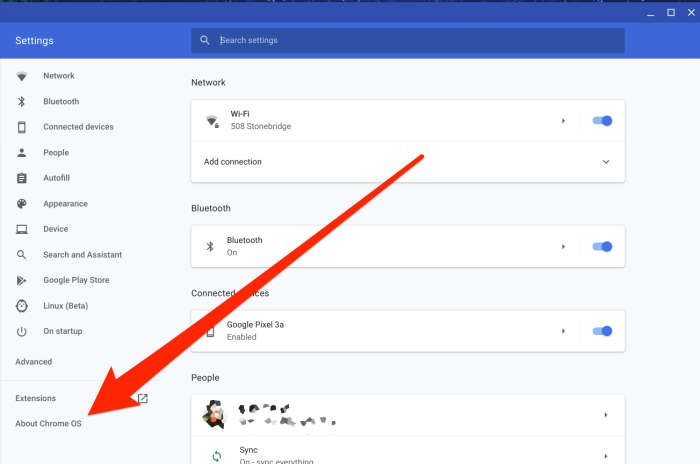Click the Settings title in header
700x464 pixels.
[x=34, y=41]
